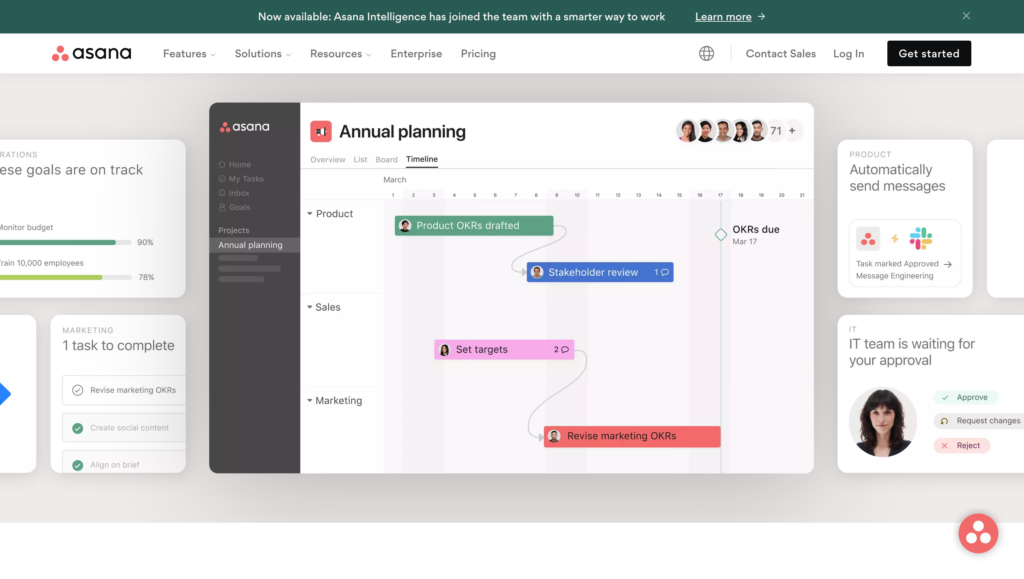Uncheck the Create social content task
The height and width of the screenshot is (579, 1024).
78,428
